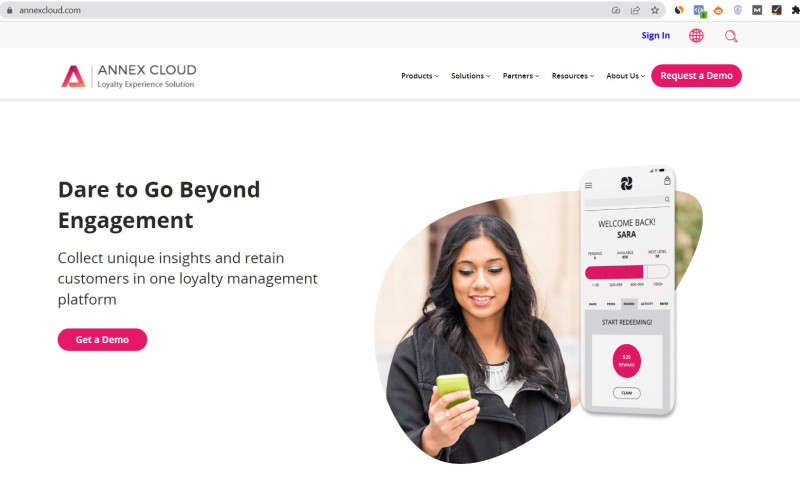The height and width of the screenshot is (480, 800).
Task: Open the browser extensions puzzle icon
Action: click(795, 10)
